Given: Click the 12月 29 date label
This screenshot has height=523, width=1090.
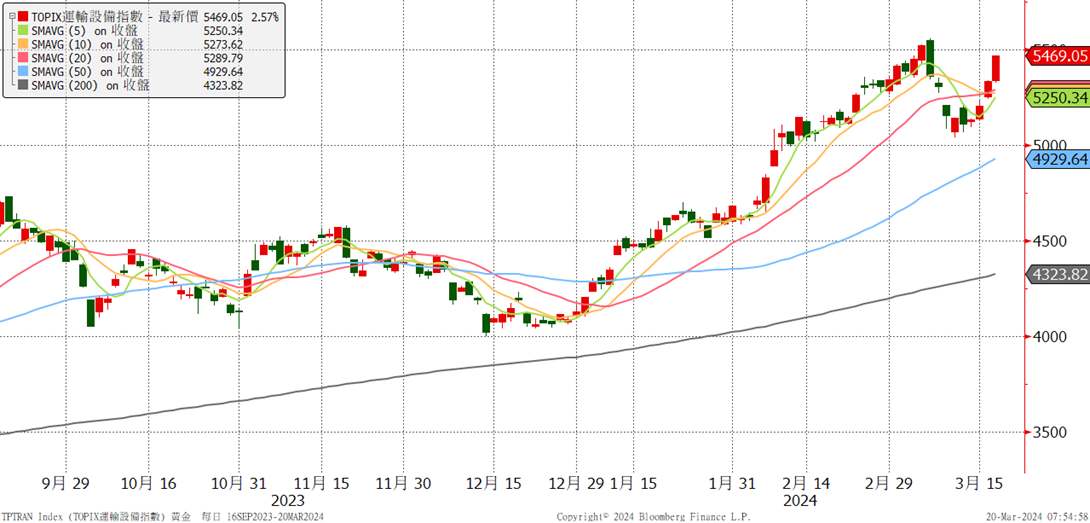Looking at the screenshot, I should tap(574, 483).
